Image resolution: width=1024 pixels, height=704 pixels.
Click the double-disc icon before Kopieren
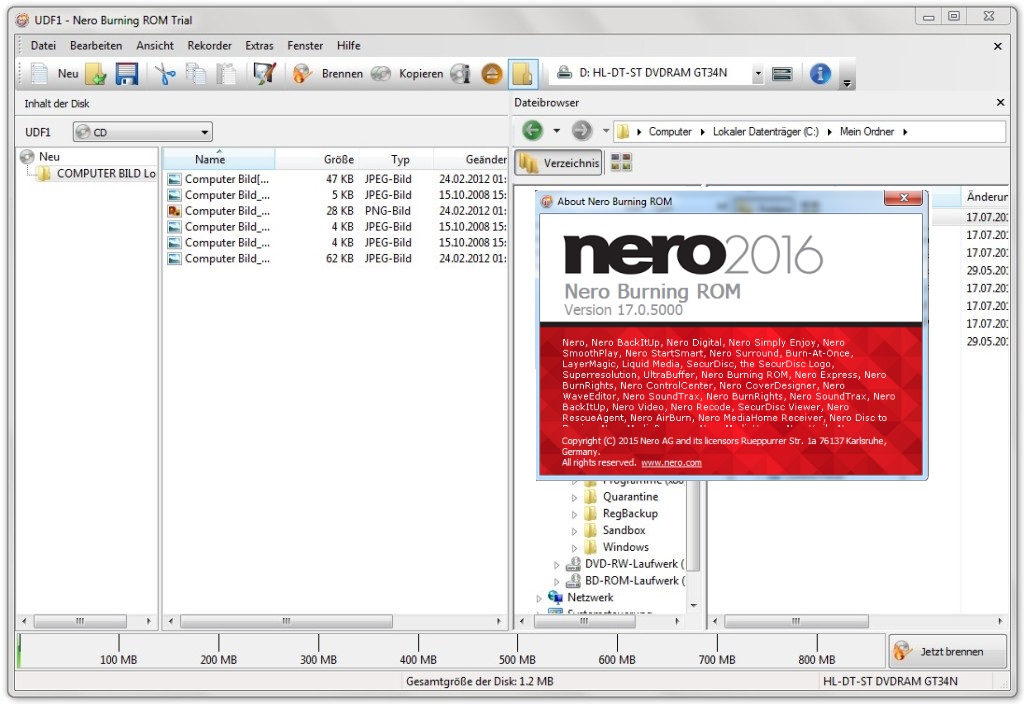tap(381, 74)
